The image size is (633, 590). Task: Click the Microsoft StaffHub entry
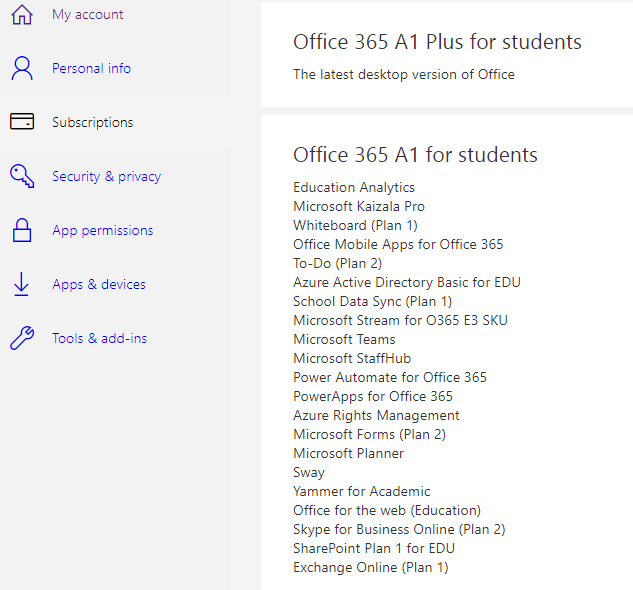[x=352, y=358]
